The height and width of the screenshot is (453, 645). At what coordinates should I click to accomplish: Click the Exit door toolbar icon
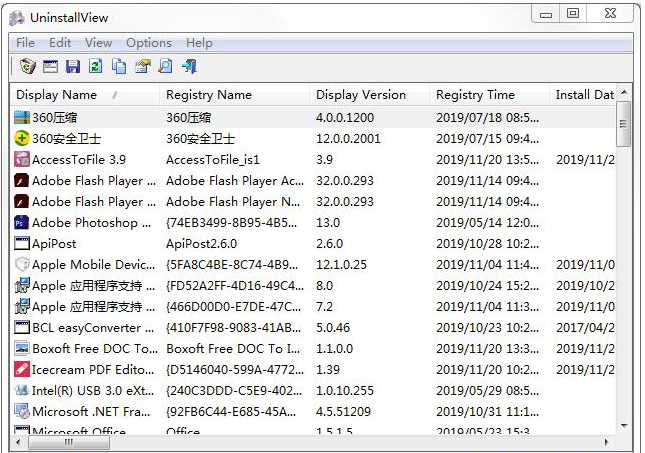[x=189, y=66]
